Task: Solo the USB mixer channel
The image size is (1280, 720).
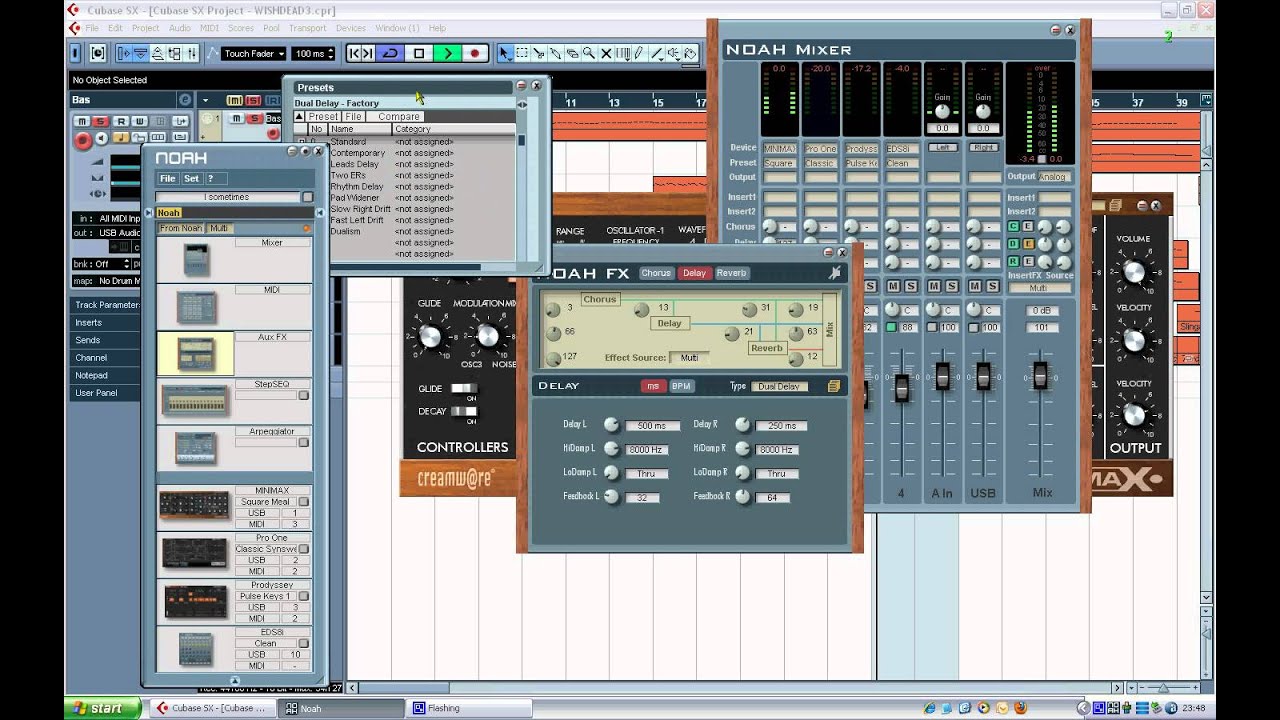Action: 993,286
